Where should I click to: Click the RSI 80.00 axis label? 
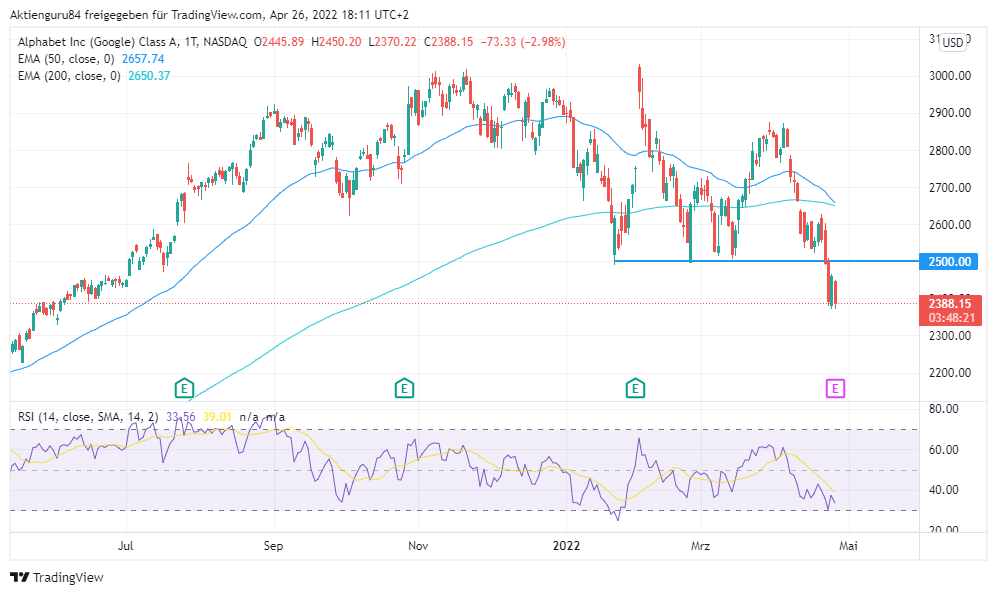[x=944, y=409]
